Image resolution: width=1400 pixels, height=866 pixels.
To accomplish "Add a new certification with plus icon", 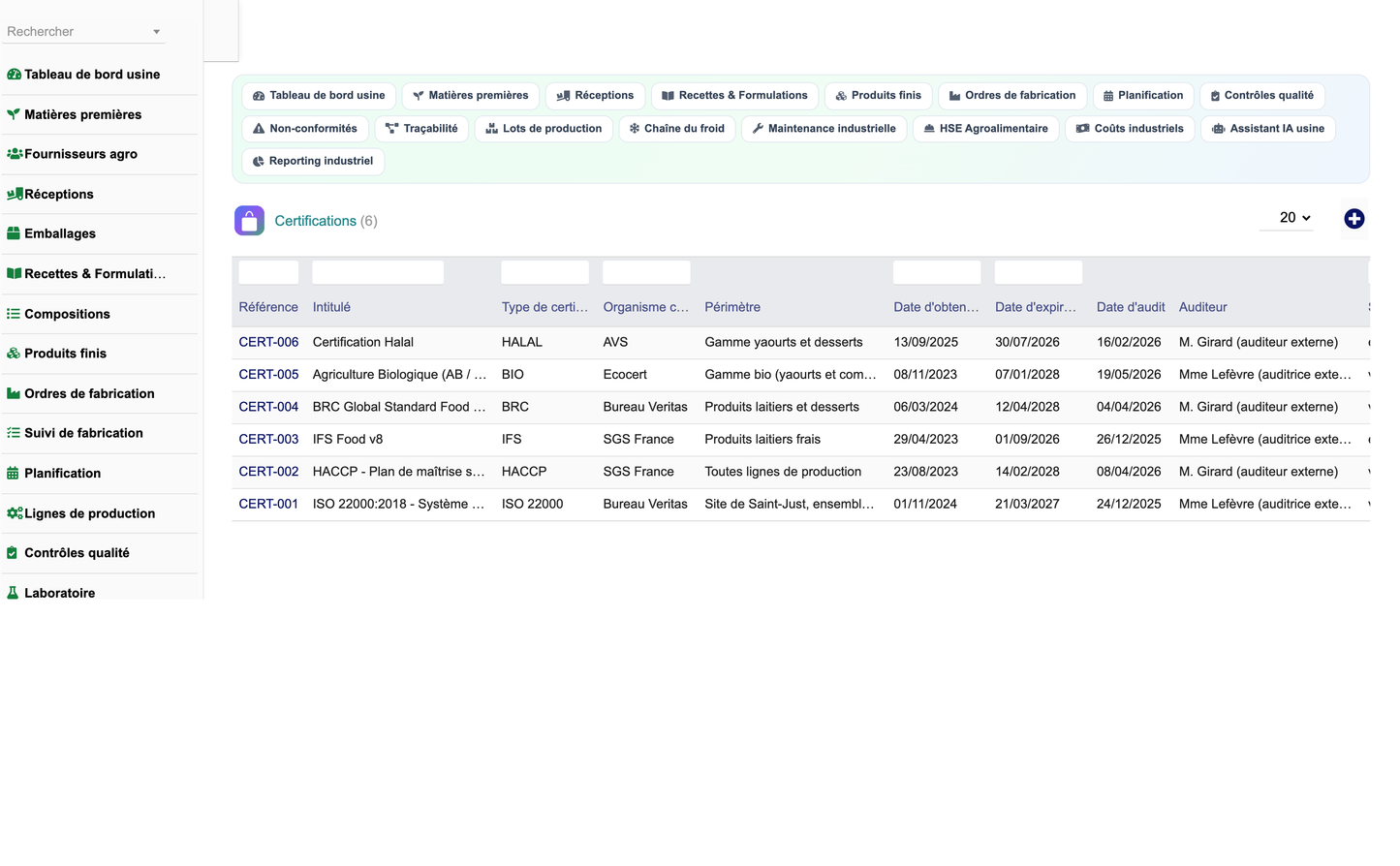I will click(x=1353, y=219).
